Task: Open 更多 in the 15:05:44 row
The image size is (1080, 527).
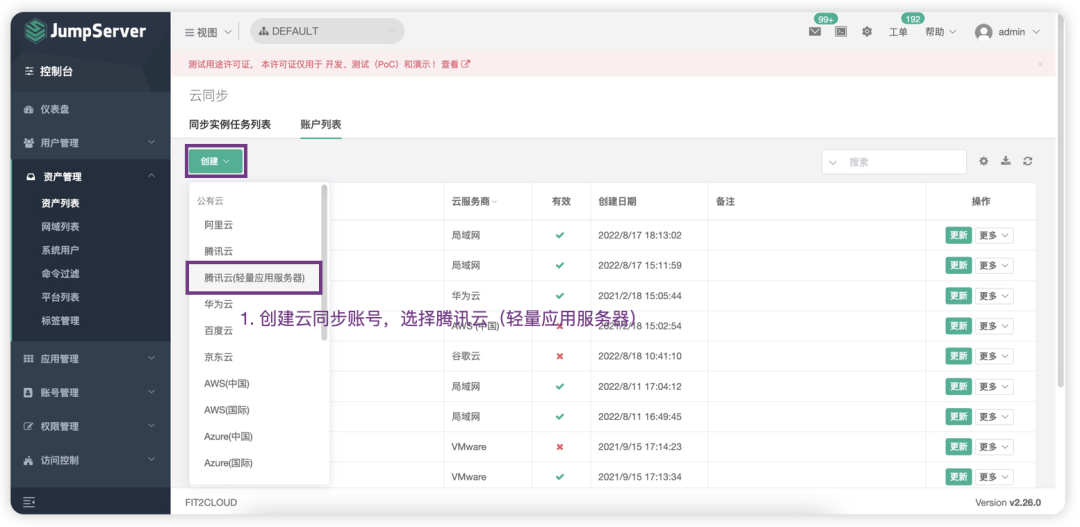Action: pyautogui.click(x=994, y=296)
